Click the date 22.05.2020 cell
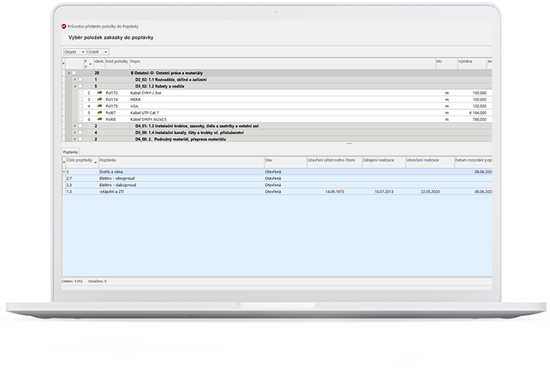Image resolution: width=550 pixels, height=382 pixels. (x=430, y=192)
